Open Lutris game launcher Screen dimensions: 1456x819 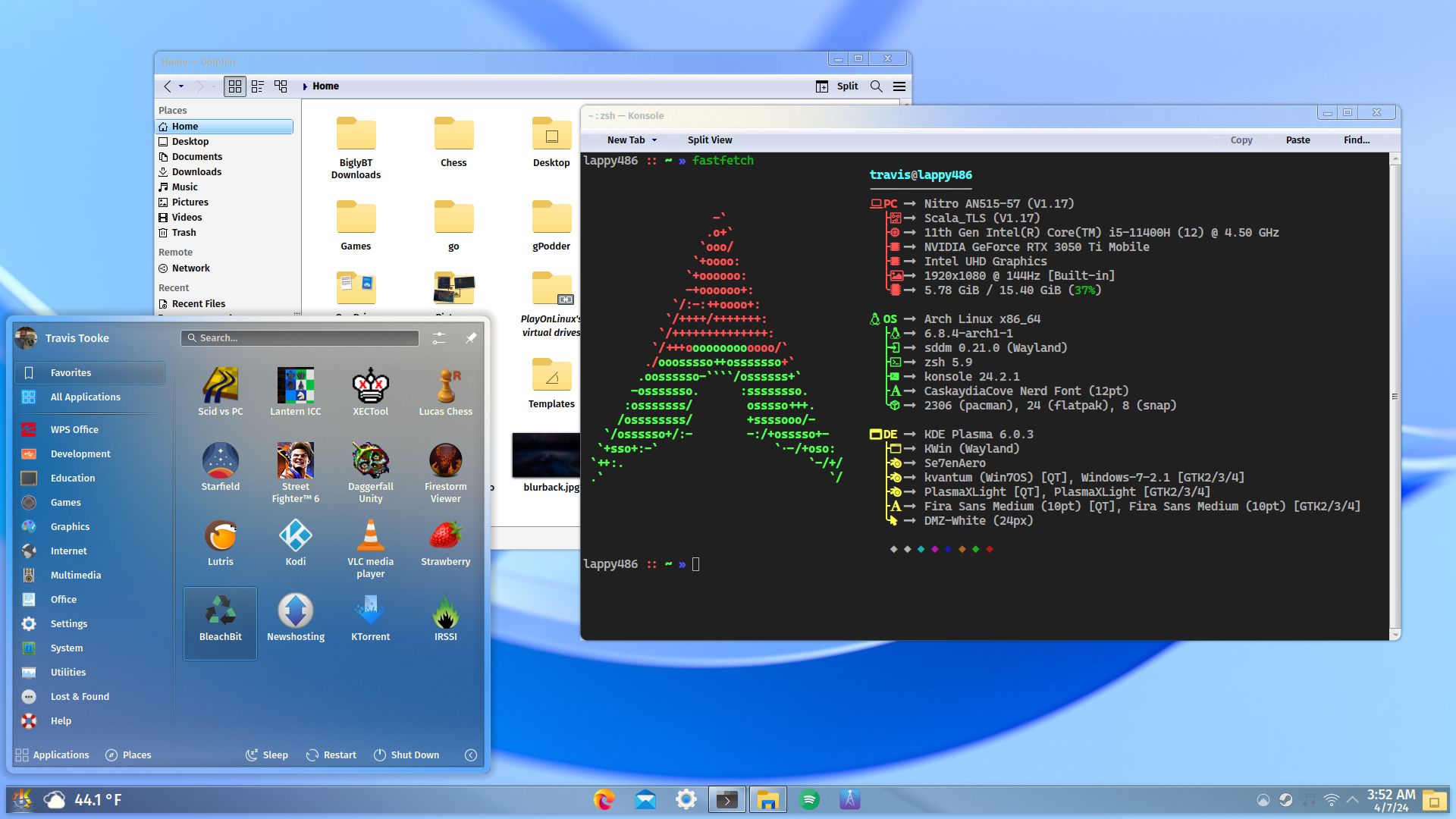220,542
